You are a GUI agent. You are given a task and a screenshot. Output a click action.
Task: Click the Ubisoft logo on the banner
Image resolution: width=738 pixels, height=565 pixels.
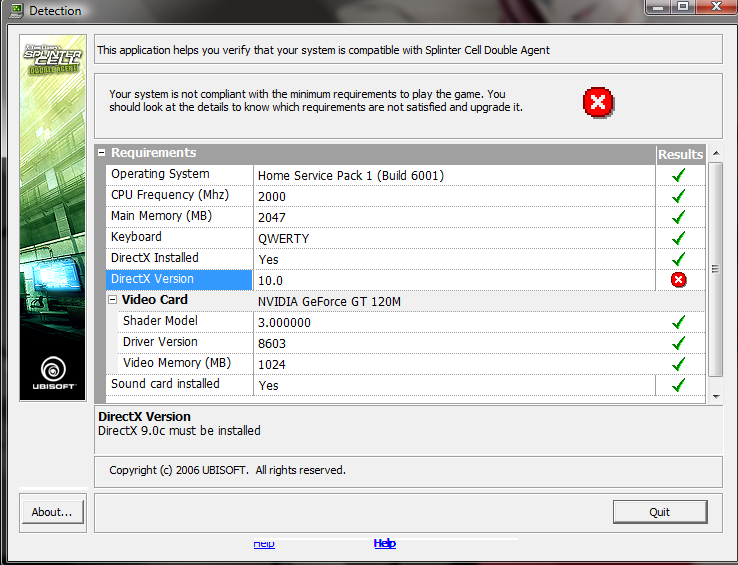[x=53, y=373]
